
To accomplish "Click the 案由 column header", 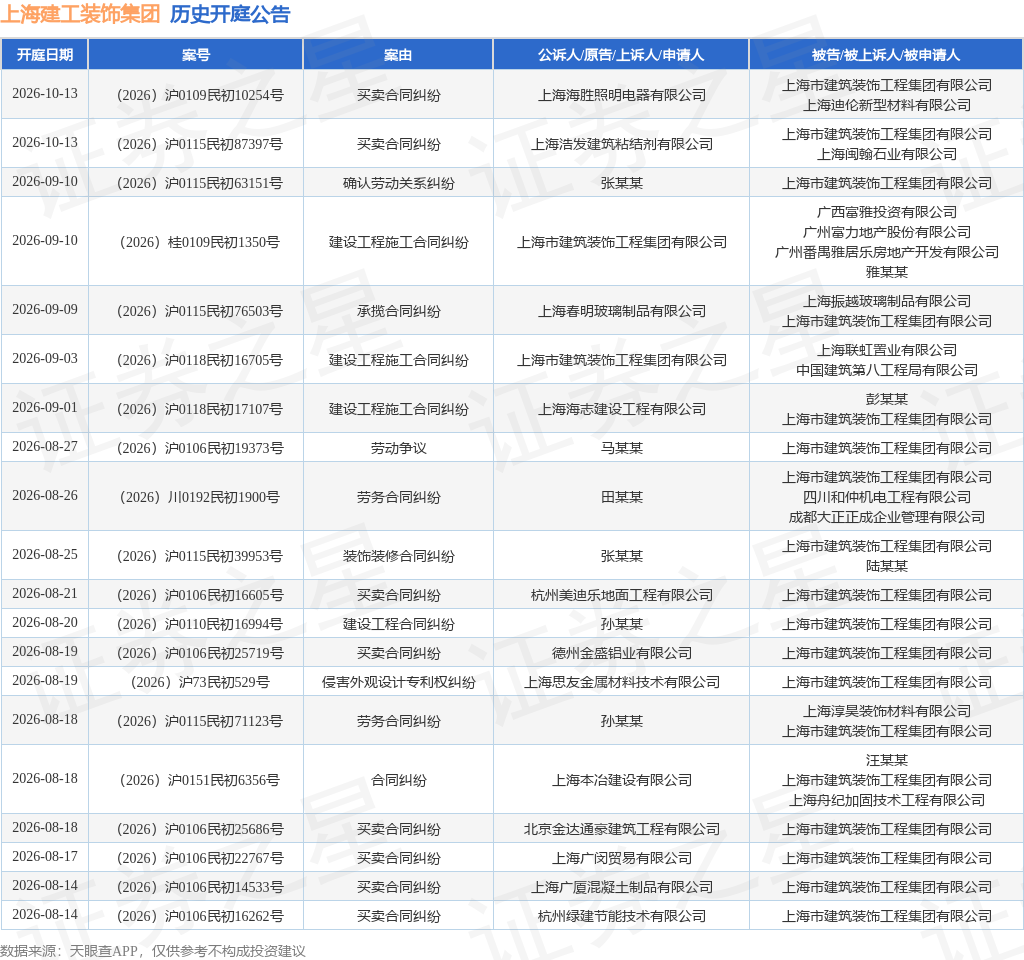I will click(398, 55).
